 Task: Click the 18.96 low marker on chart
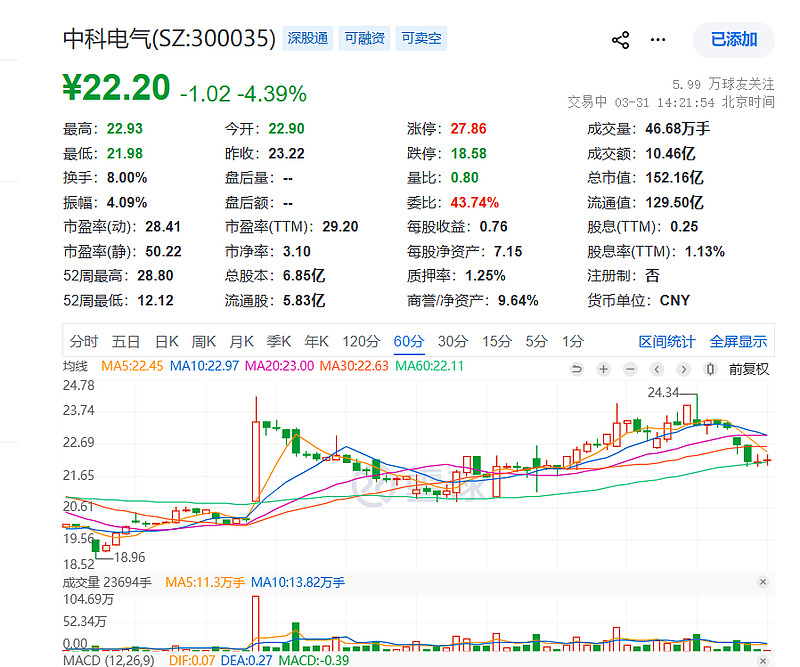coord(130,557)
